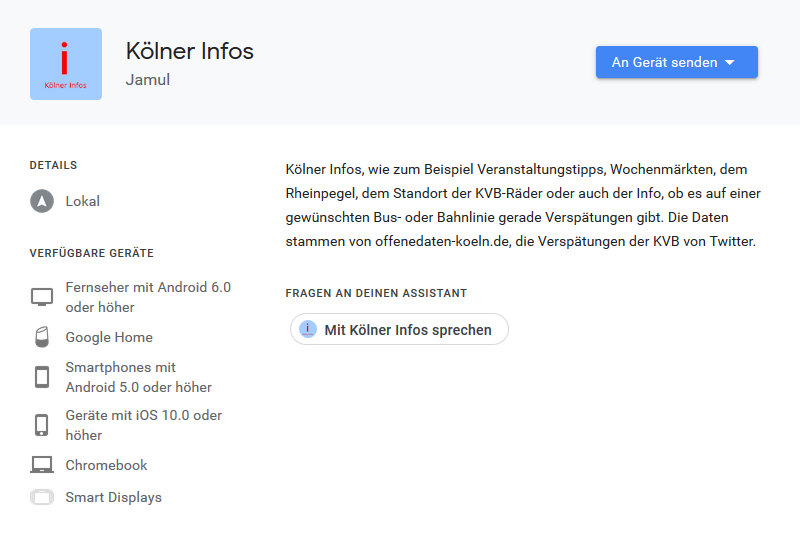Select the DETAILS section heading
The width and height of the screenshot is (800, 539).
pos(54,165)
